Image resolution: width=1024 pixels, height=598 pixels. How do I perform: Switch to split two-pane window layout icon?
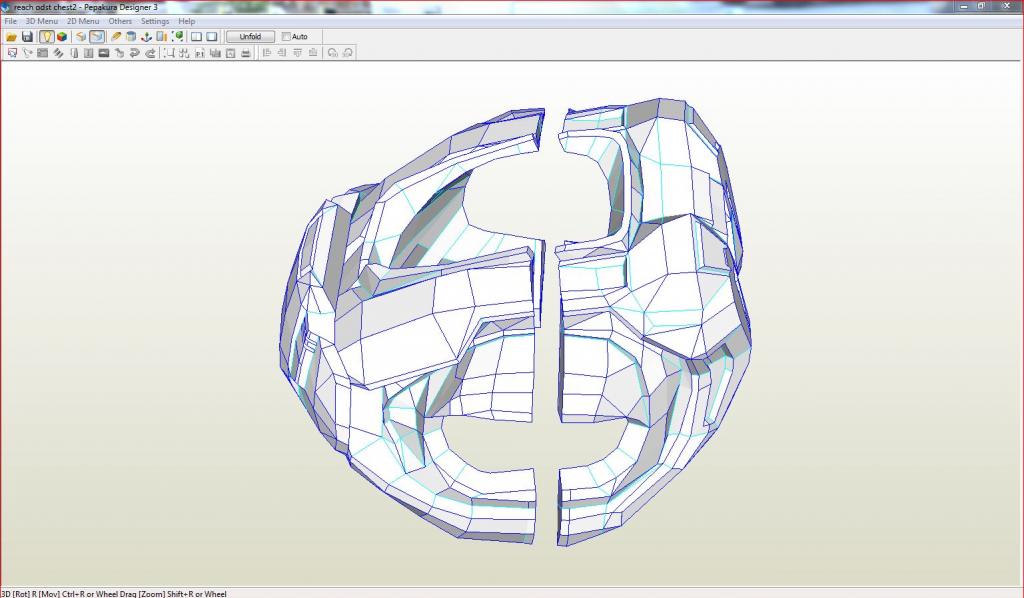[196, 37]
